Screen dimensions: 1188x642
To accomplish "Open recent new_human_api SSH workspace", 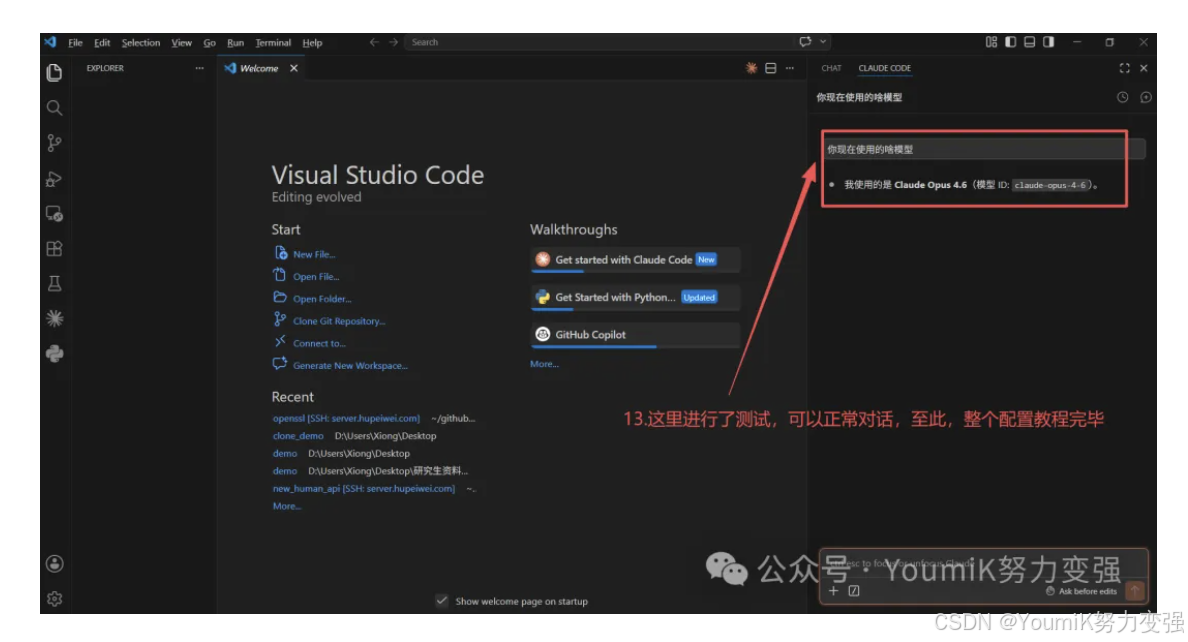I will [x=364, y=489].
